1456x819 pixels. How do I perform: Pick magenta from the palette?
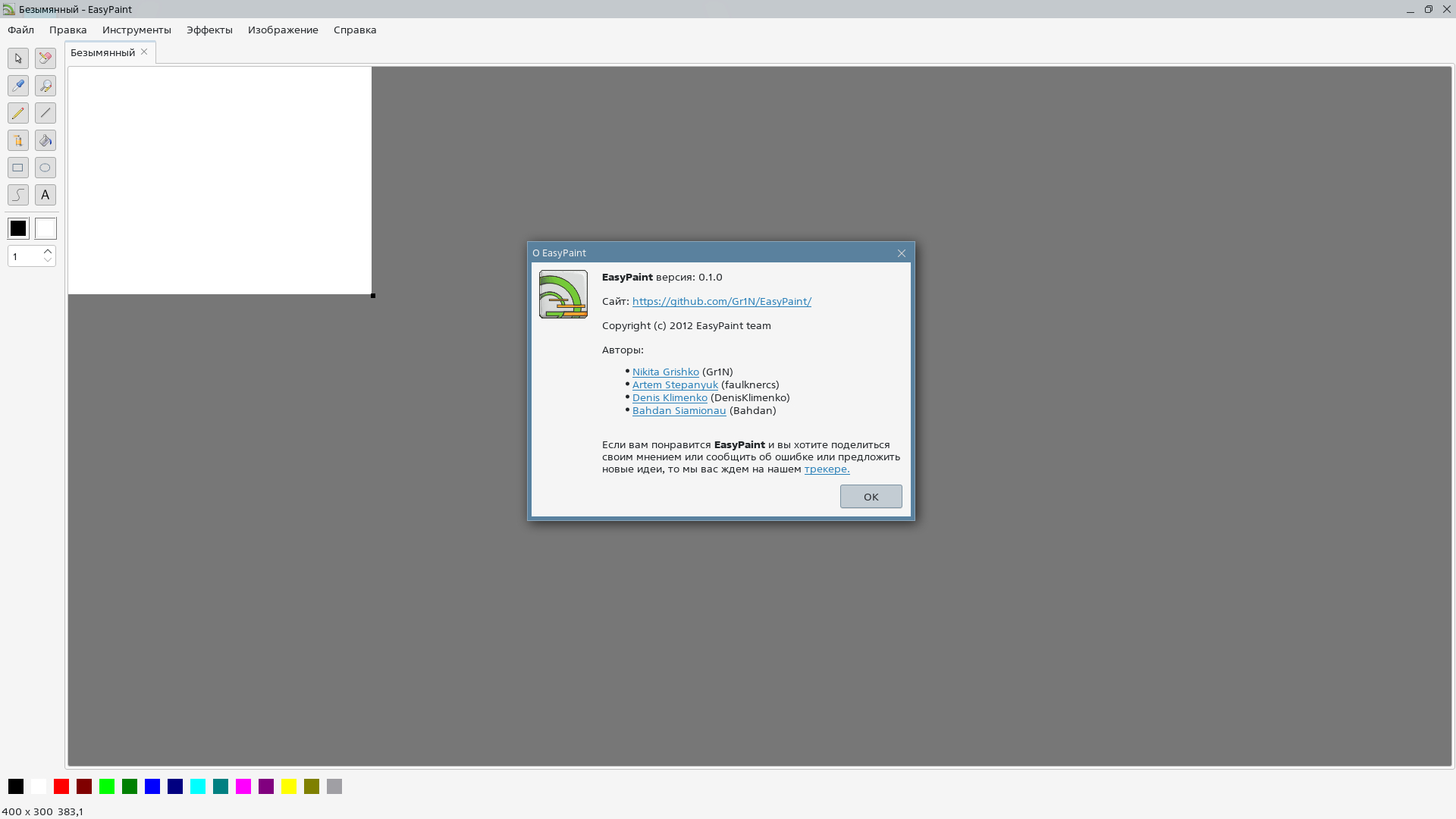[243, 786]
